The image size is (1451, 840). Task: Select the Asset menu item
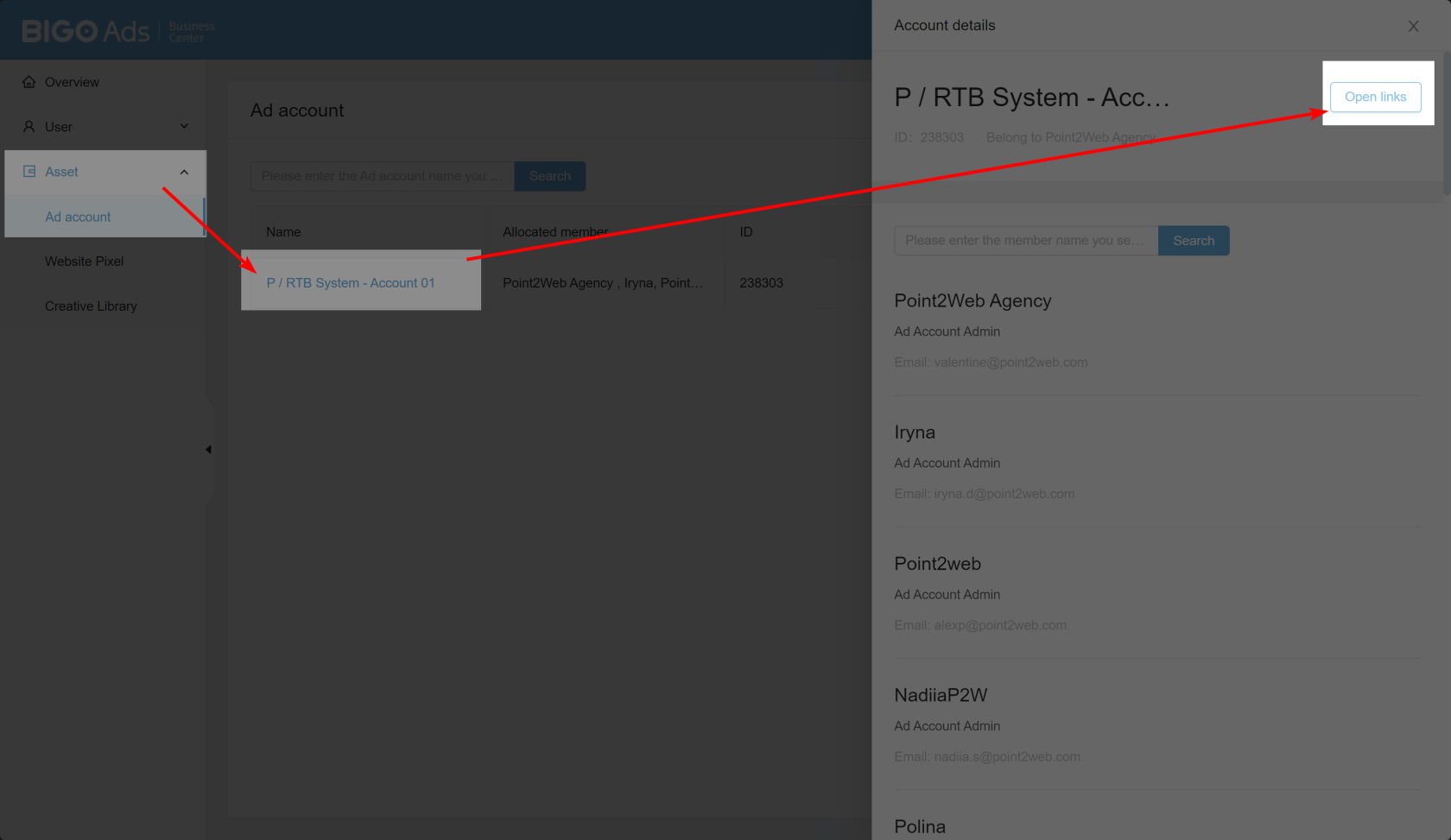click(x=61, y=172)
